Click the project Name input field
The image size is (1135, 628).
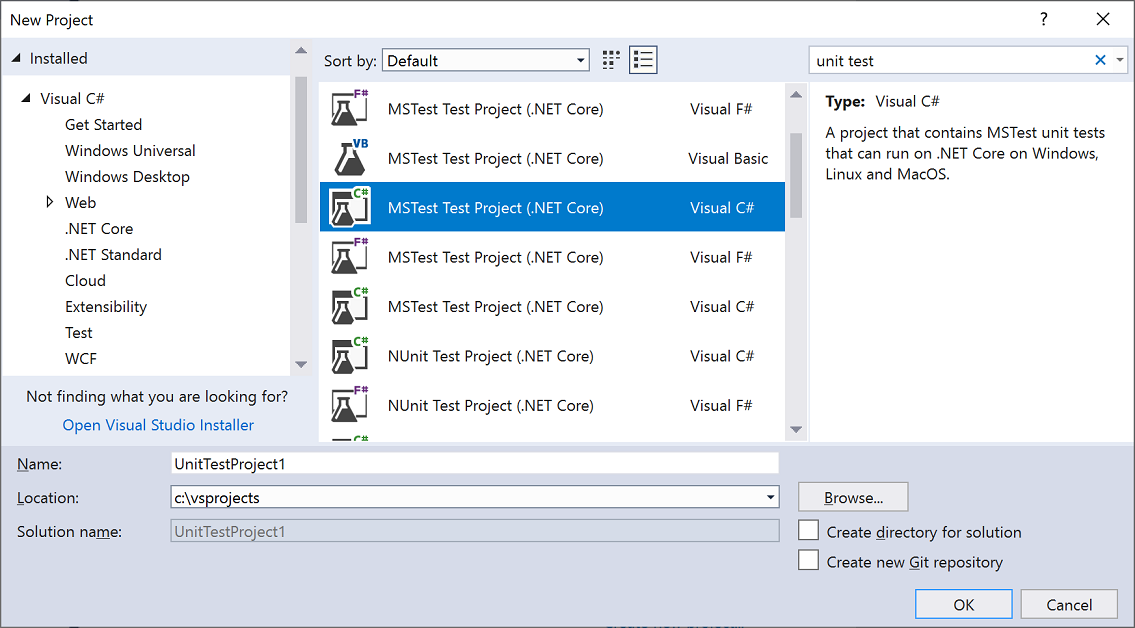[475, 464]
